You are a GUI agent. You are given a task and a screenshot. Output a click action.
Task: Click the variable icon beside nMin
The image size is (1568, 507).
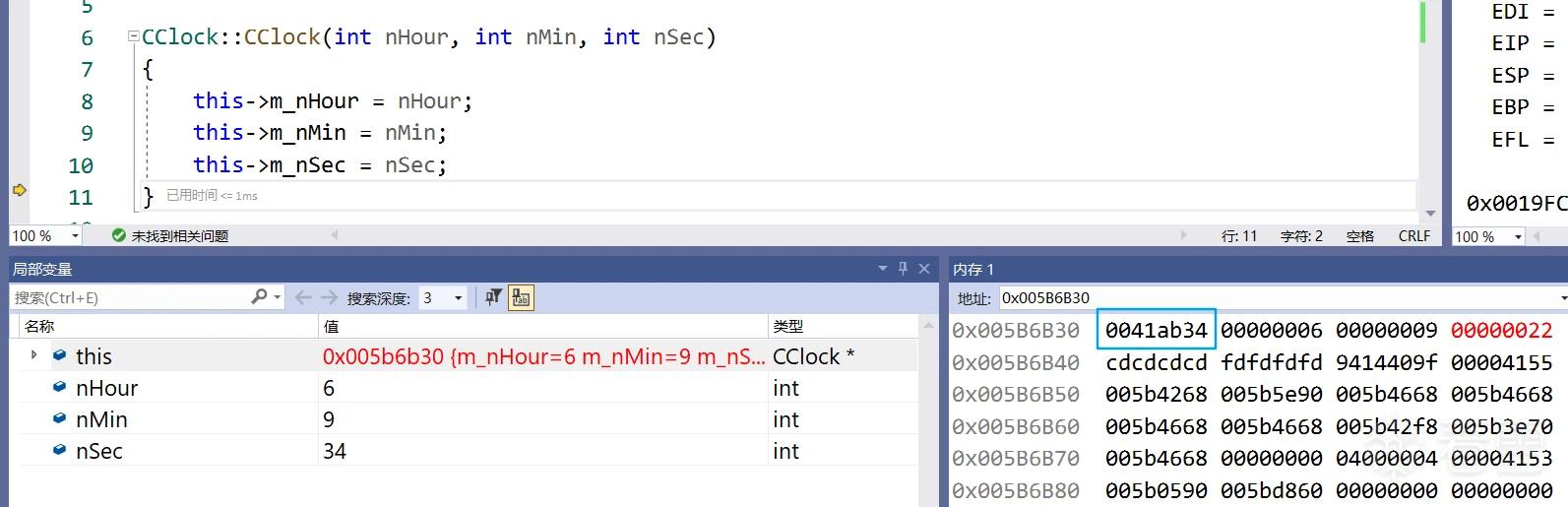pos(60,419)
